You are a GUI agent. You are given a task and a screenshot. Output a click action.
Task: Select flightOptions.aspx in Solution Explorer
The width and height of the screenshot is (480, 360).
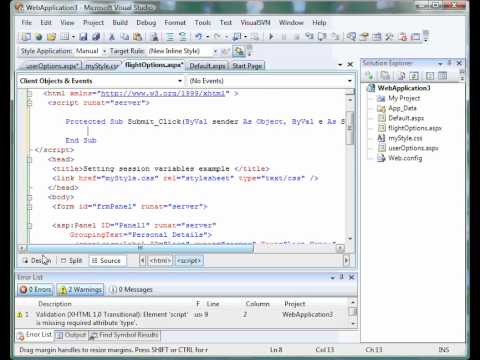[x=415, y=128]
